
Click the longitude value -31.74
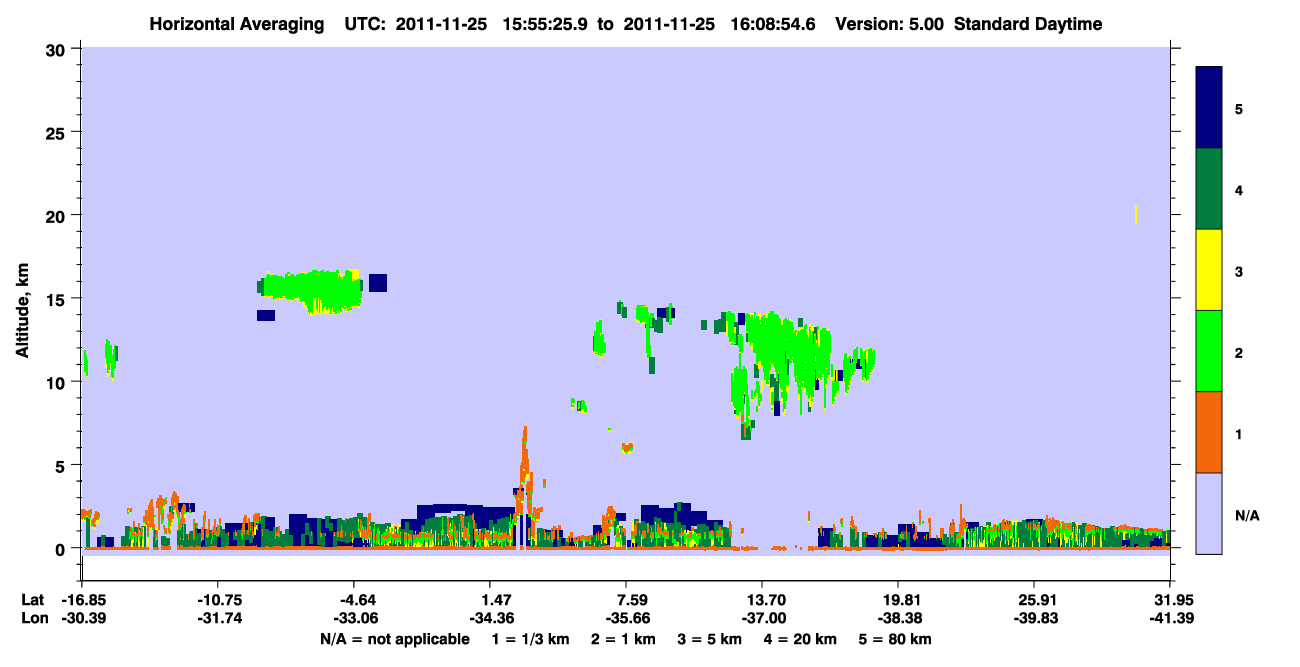click(x=218, y=618)
